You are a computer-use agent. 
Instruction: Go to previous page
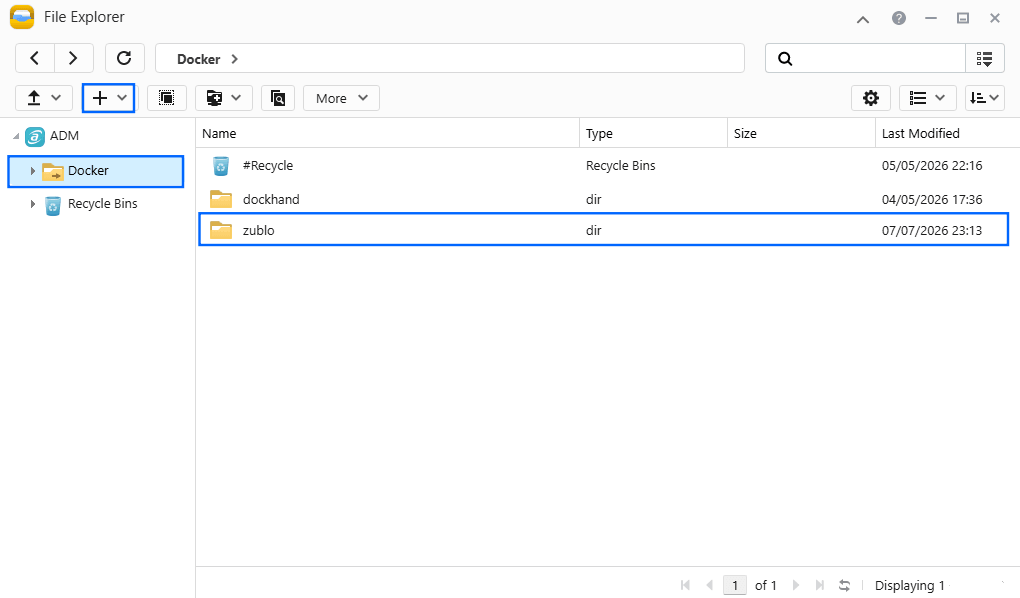[710, 585]
